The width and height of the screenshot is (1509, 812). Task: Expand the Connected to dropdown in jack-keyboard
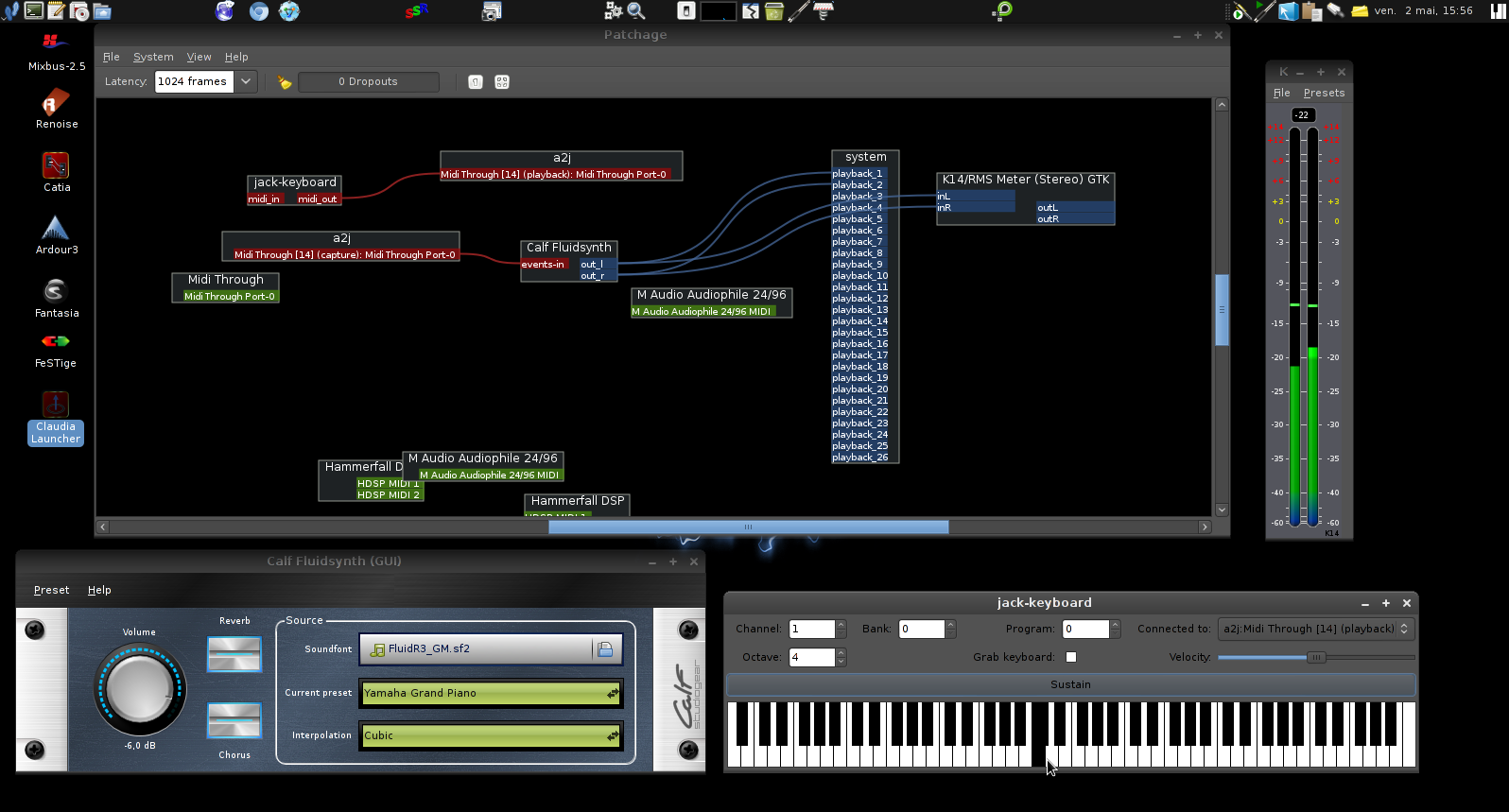point(1315,629)
